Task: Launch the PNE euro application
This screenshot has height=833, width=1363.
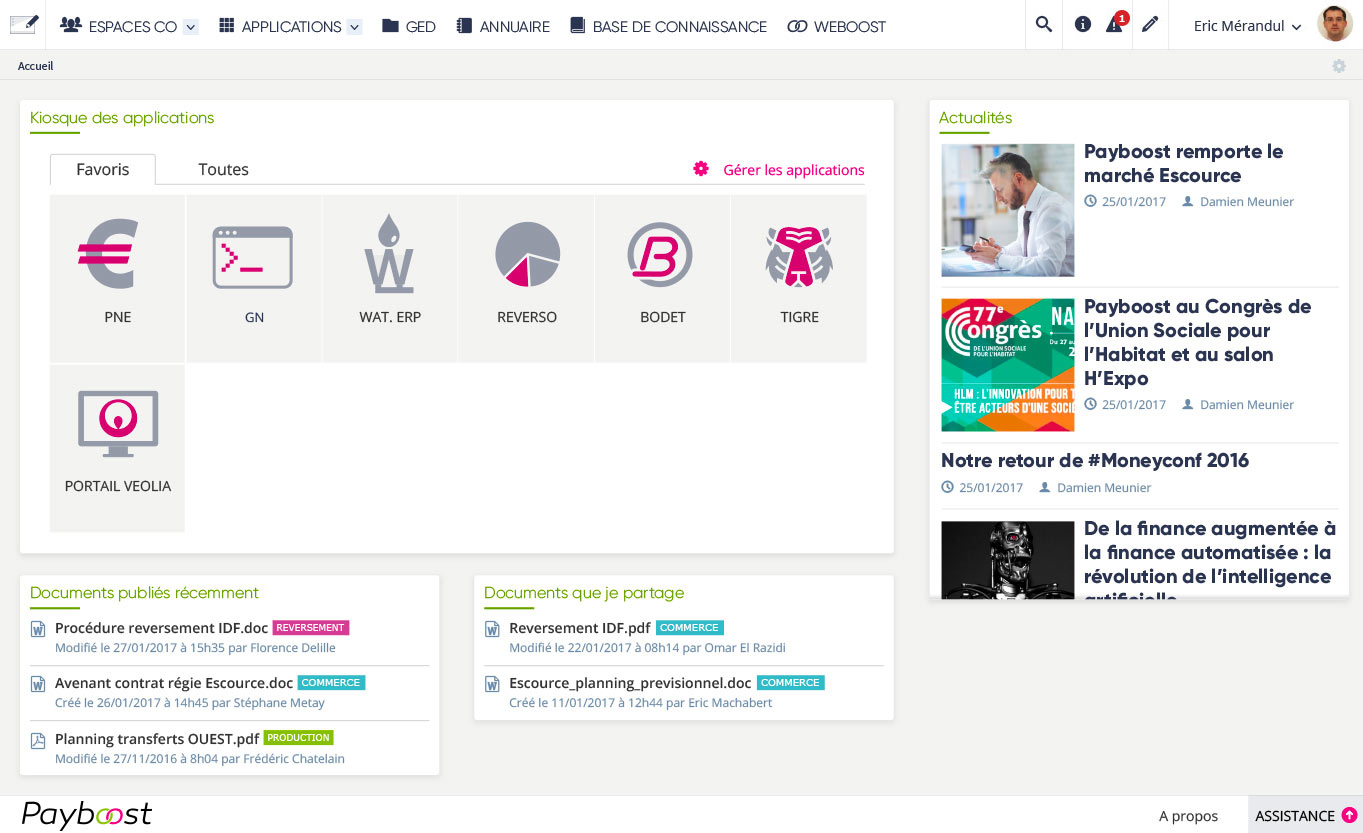Action: click(x=117, y=278)
